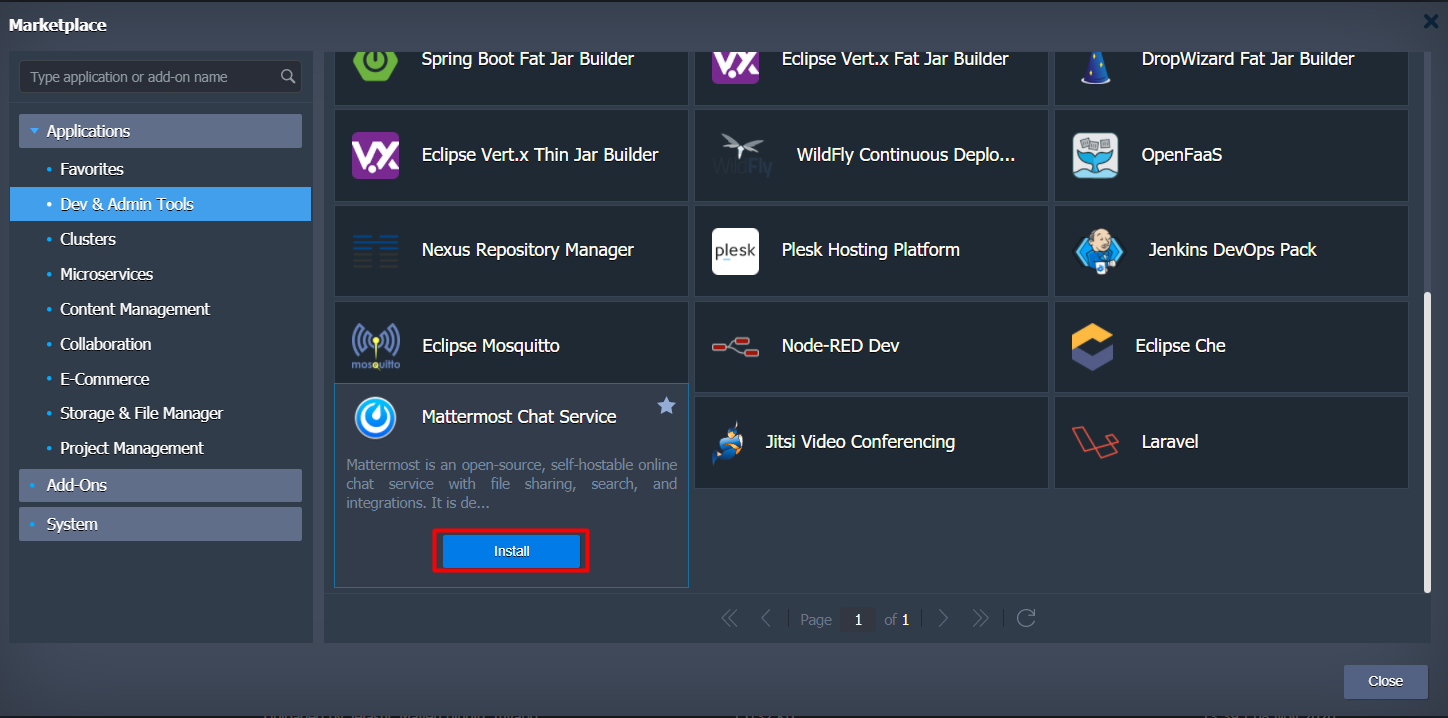The height and width of the screenshot is (718, 1448).
Task: Select WildFly Continuous Deplo... title
Action: click(x=906, y=155)
